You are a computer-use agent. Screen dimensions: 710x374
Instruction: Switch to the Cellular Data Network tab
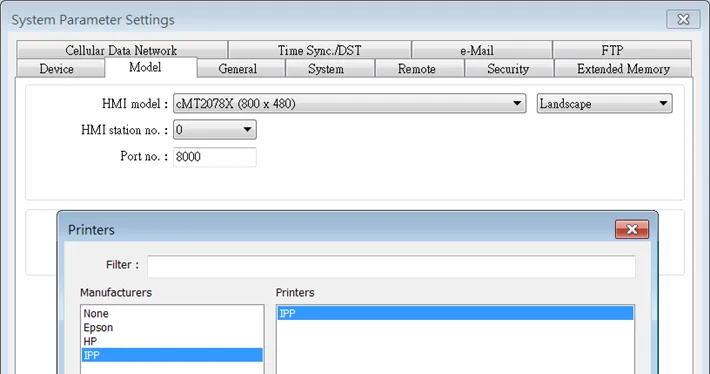121,50
